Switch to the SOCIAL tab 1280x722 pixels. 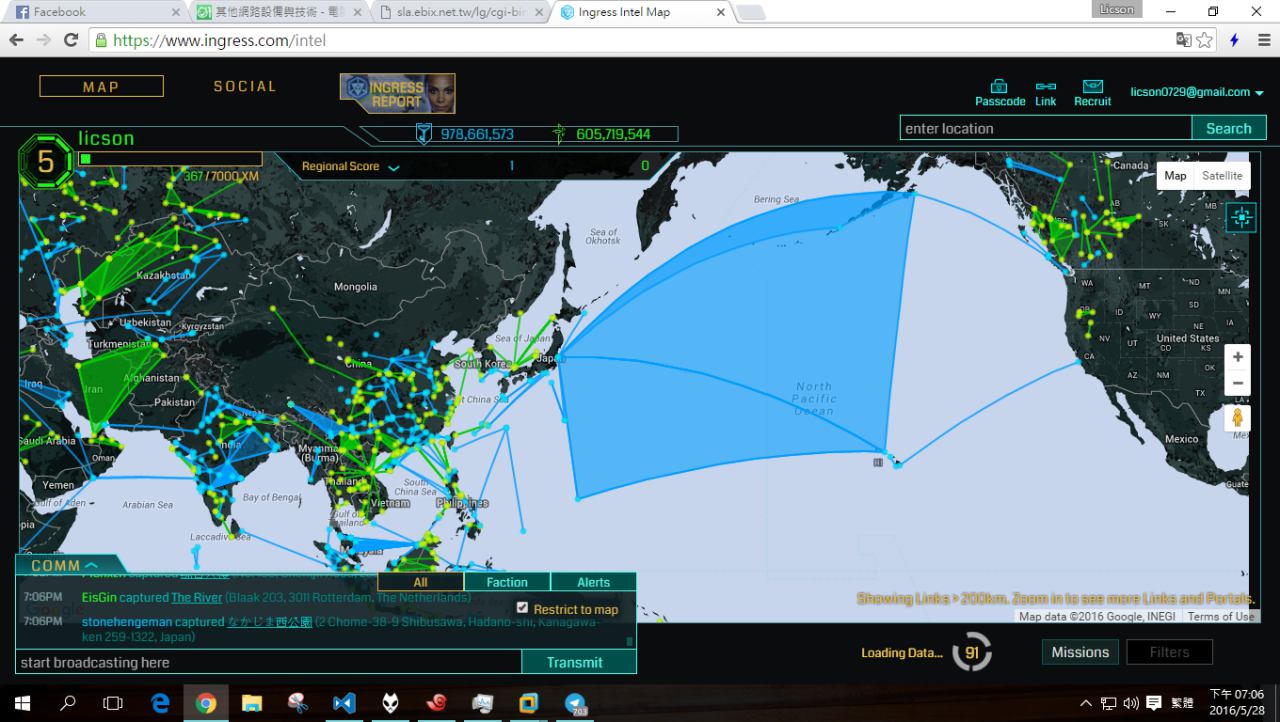pos(245,87)
